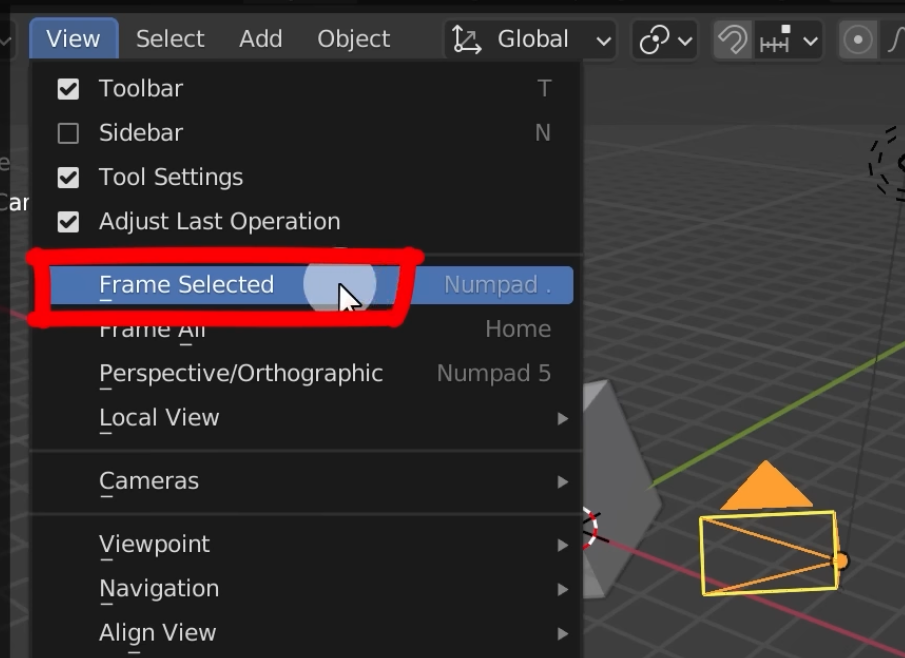
Task: Expand the Align View submenu
Action: (306, 633)
